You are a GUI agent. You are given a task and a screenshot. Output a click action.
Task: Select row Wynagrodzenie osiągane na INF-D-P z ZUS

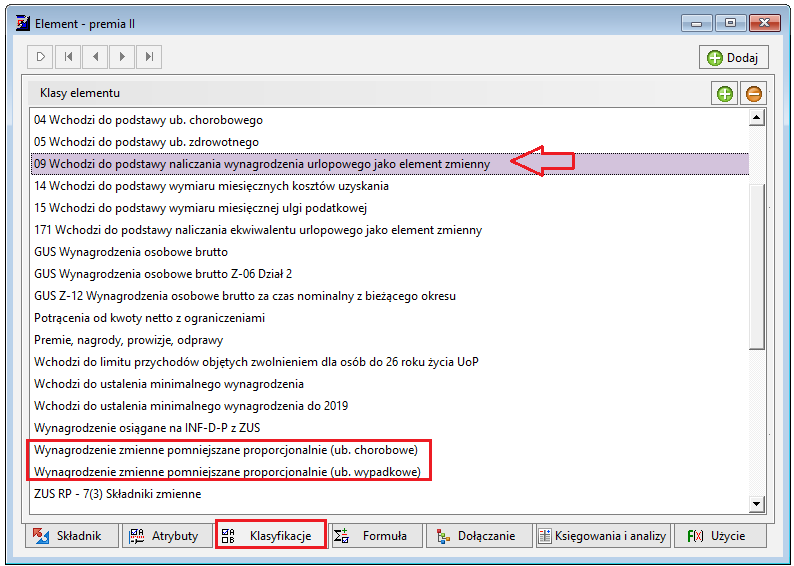tap(389, 428)
